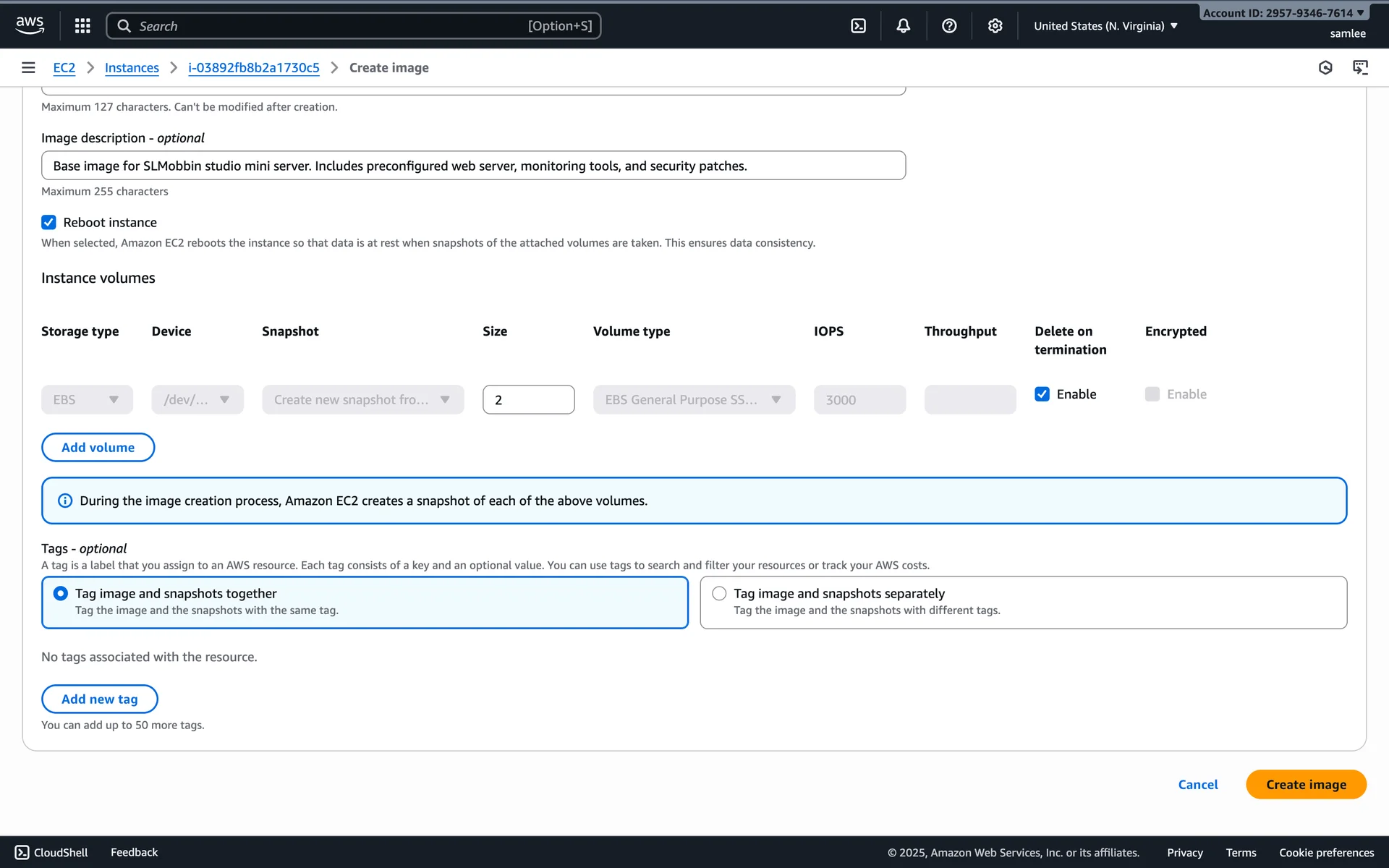The height and width of the screenshot is (868, 1389).
Task: Click the volume Size input field
Action: click(528, 399)
